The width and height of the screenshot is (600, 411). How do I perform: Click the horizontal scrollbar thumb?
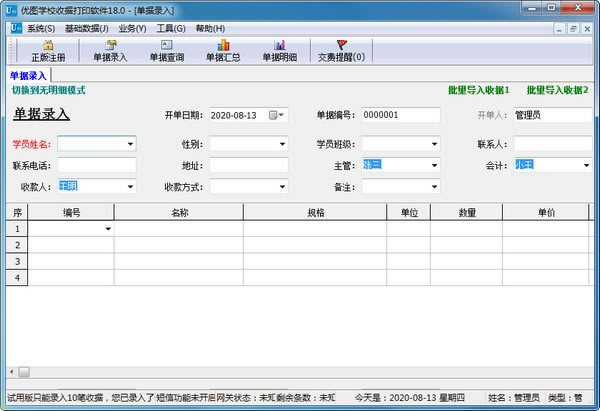coord(24,372)
